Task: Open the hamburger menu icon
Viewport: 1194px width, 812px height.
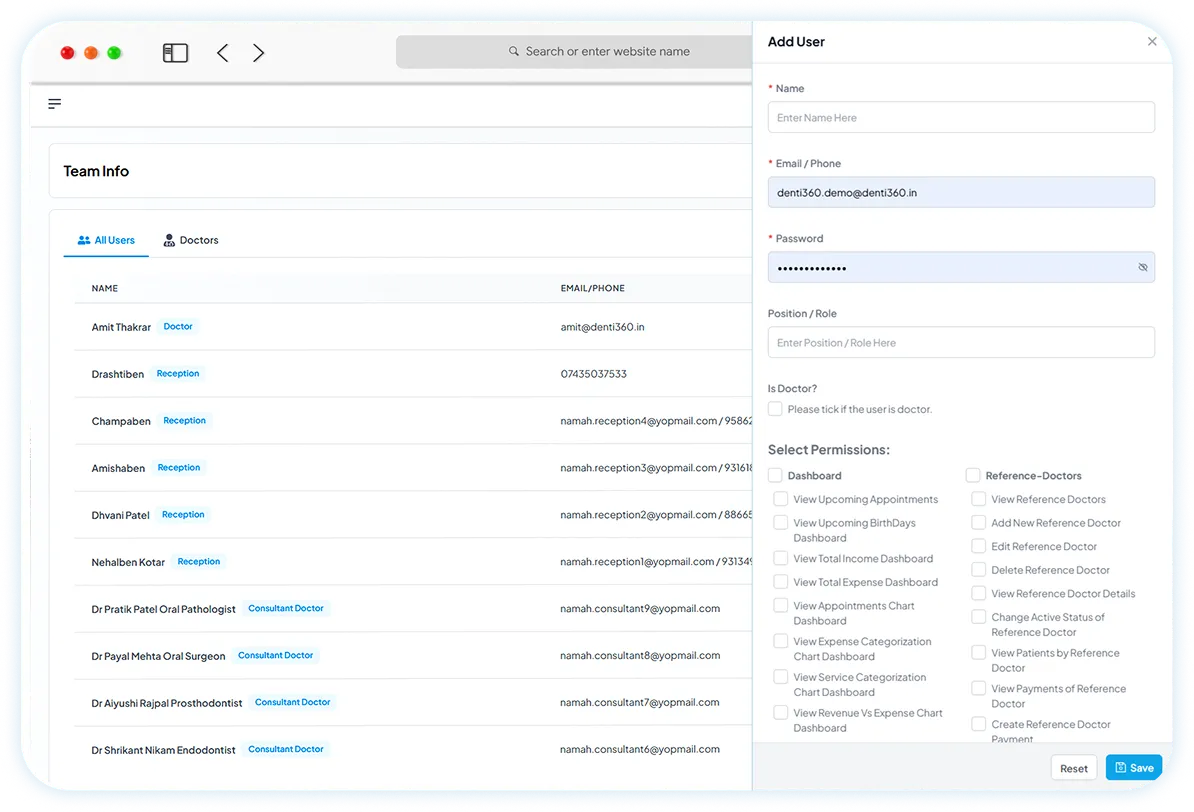Action: click(54, 104)
